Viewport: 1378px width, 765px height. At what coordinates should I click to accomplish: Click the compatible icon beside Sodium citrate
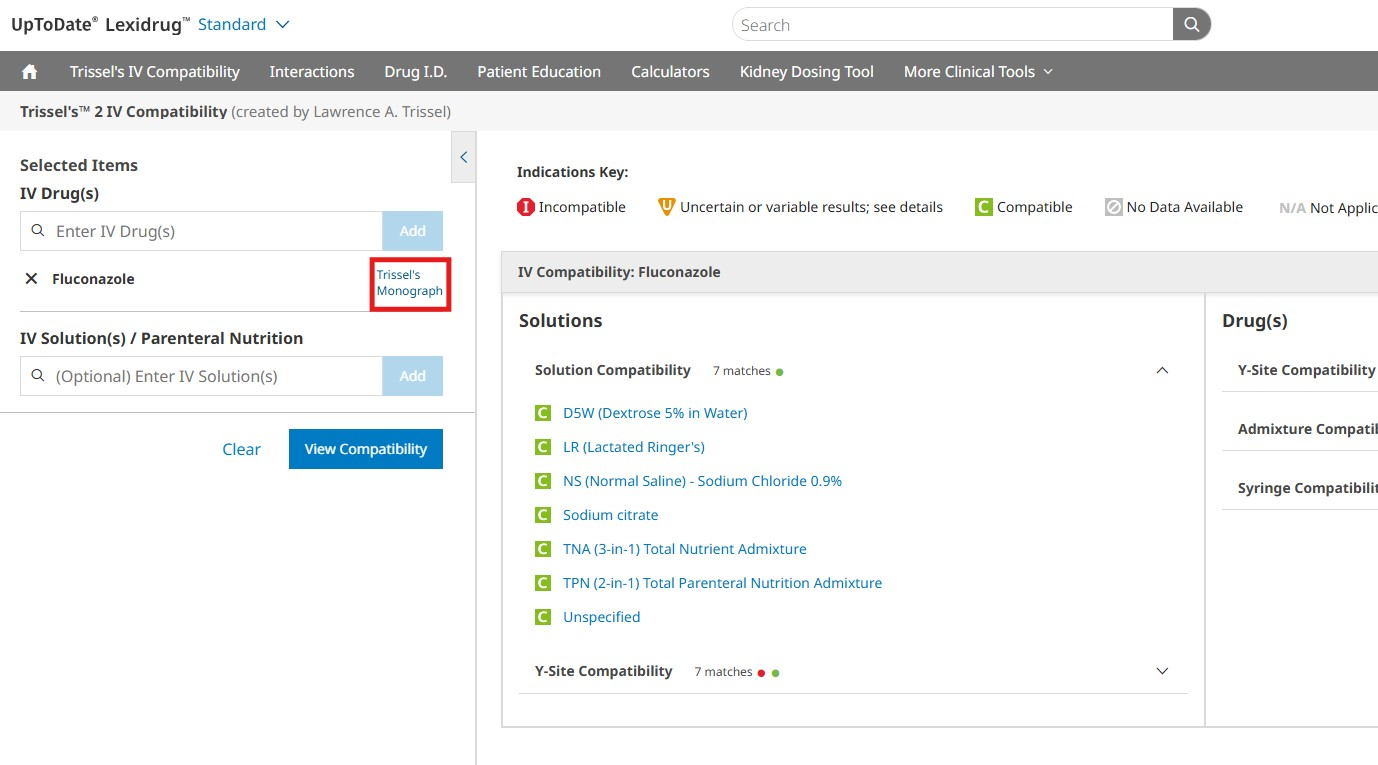click(543, 515)
